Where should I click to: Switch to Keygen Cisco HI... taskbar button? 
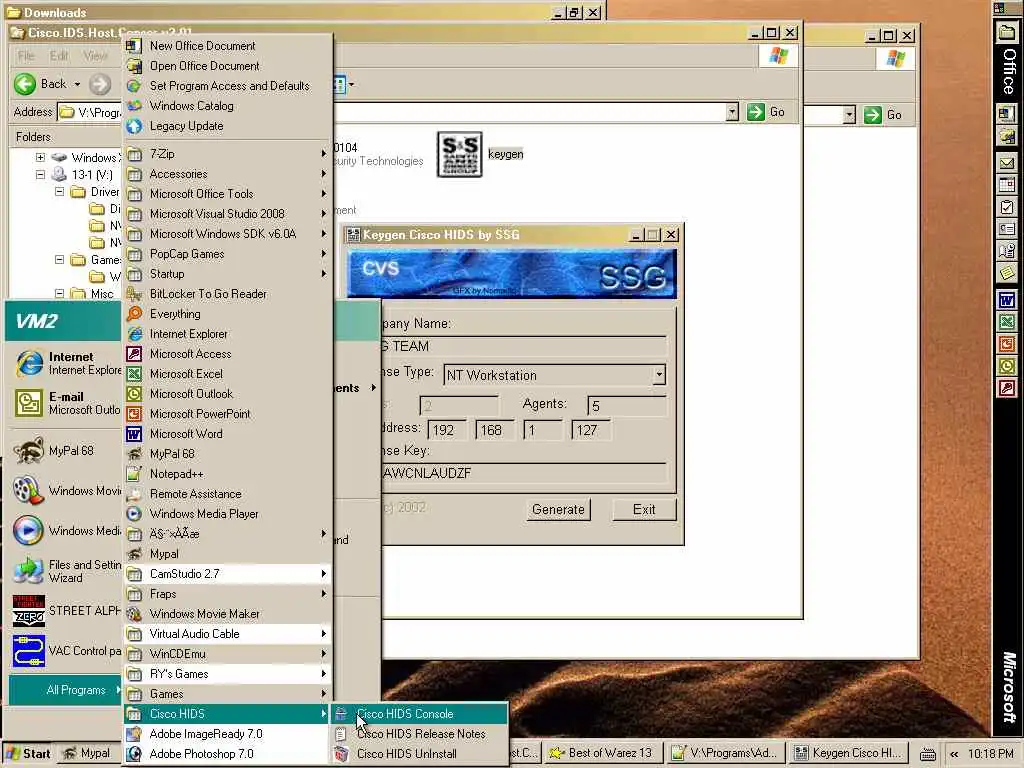[x=849, y=754]
